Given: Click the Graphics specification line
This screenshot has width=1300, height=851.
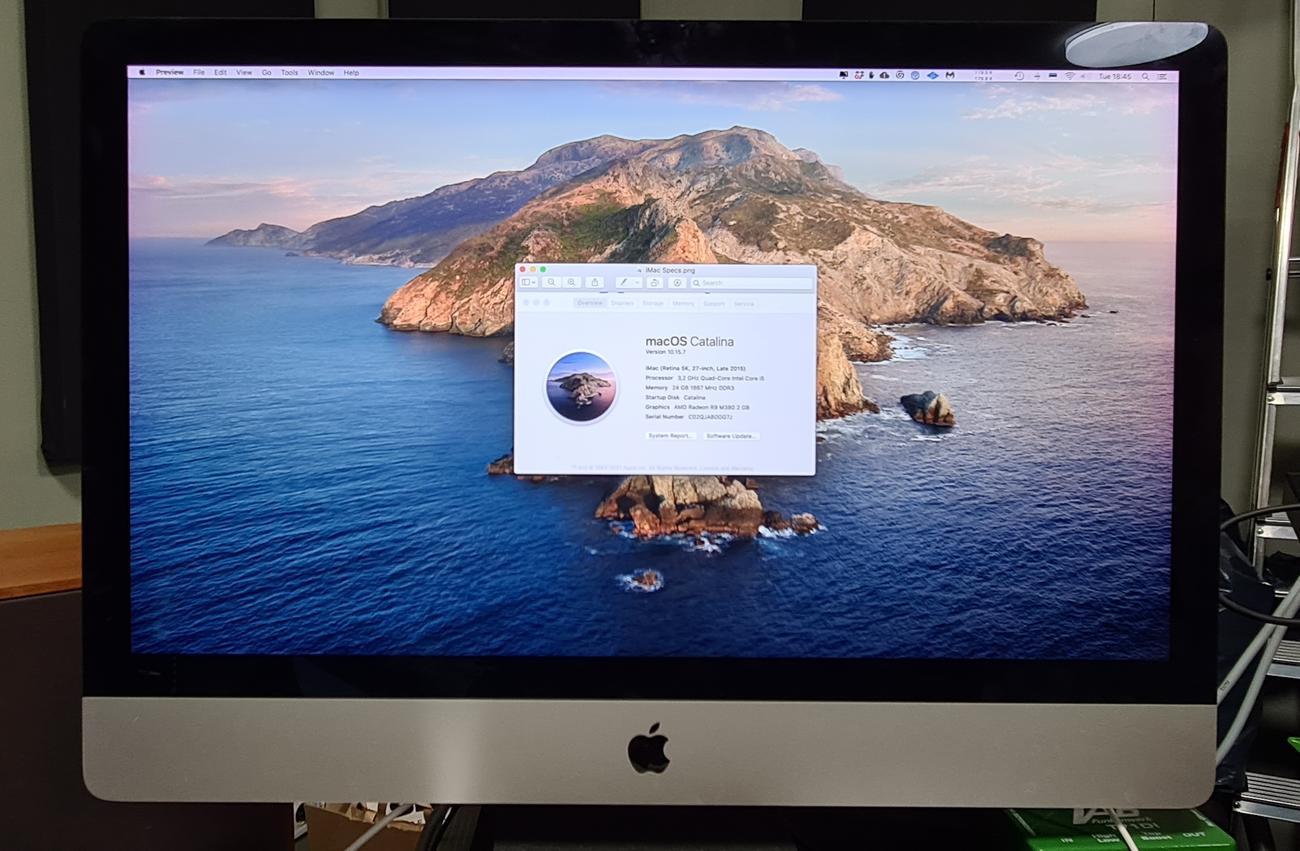Looking at the screenshot, I should tap(697, 408).
